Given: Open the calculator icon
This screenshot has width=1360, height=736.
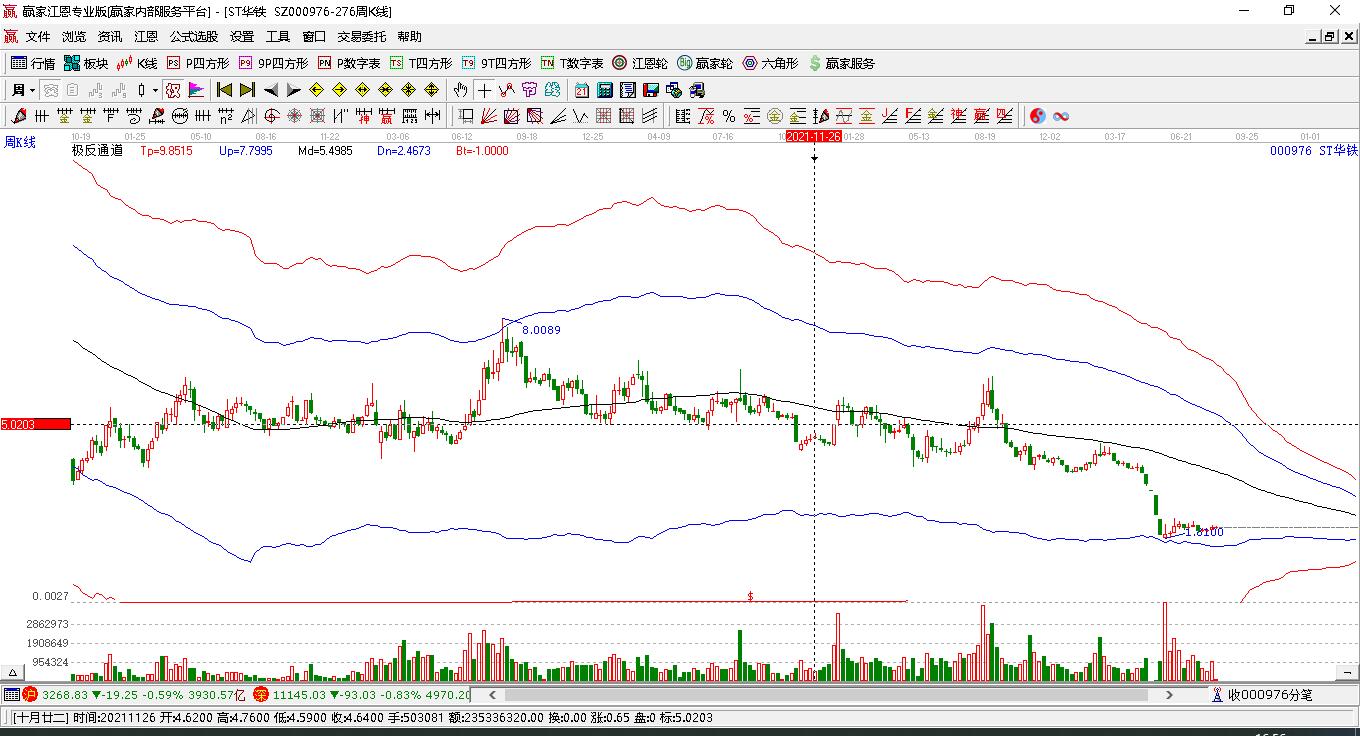Looking at the screenshot, I should (605, 90).
